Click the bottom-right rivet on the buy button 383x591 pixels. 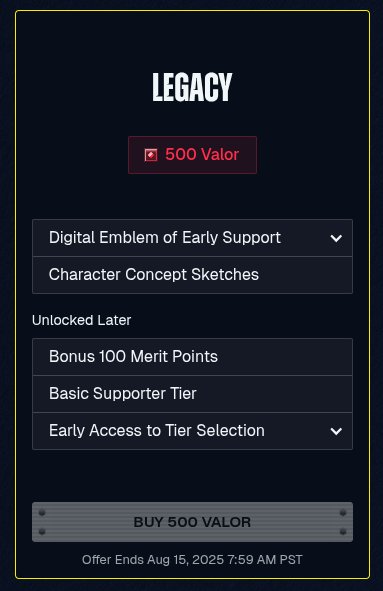[343, 531]
